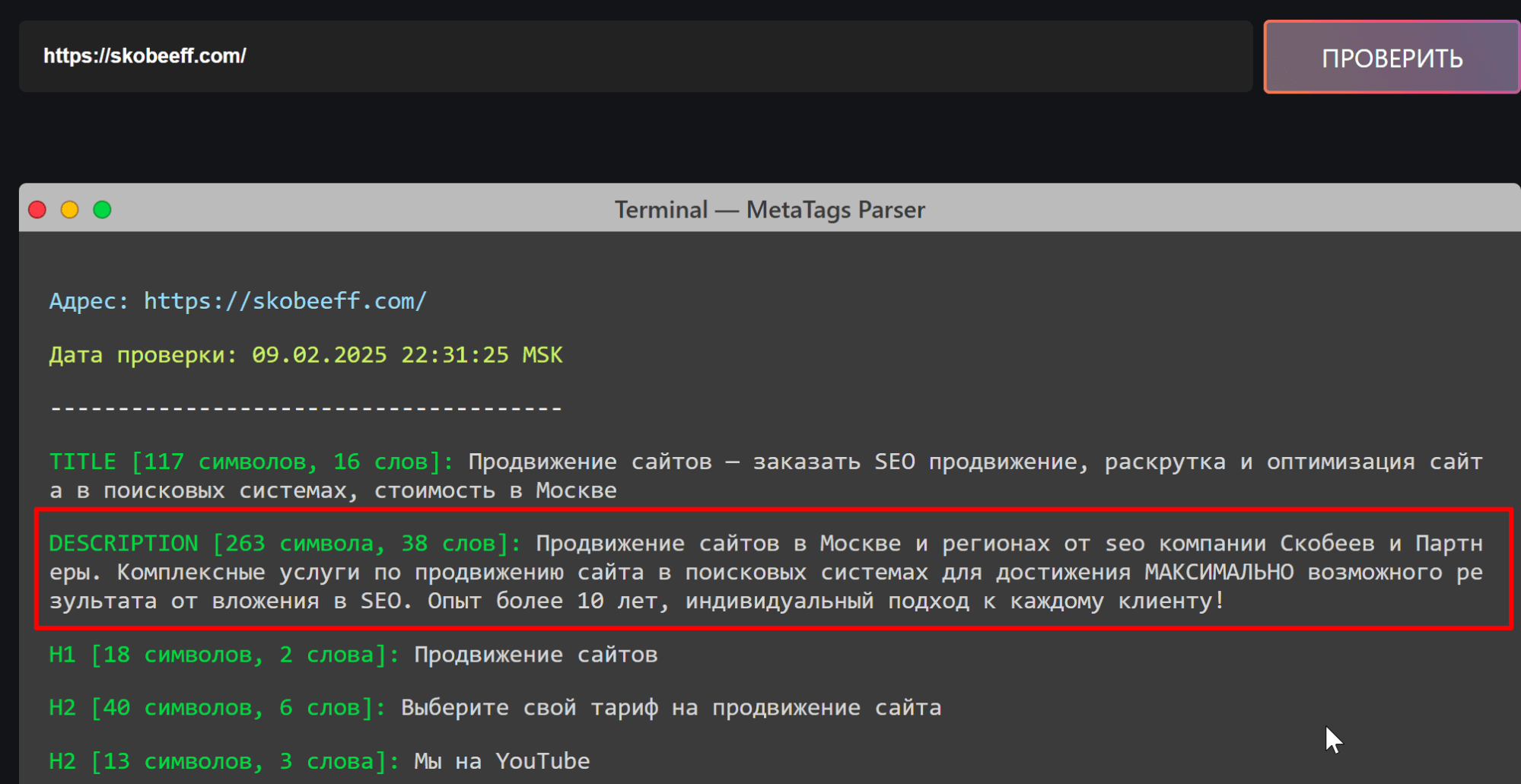The height and width of the screenshot is (784, 1521).
Task: Click the terminal title 'Terminal — MetaTags Parser'
Action: [x=770, y=210]
